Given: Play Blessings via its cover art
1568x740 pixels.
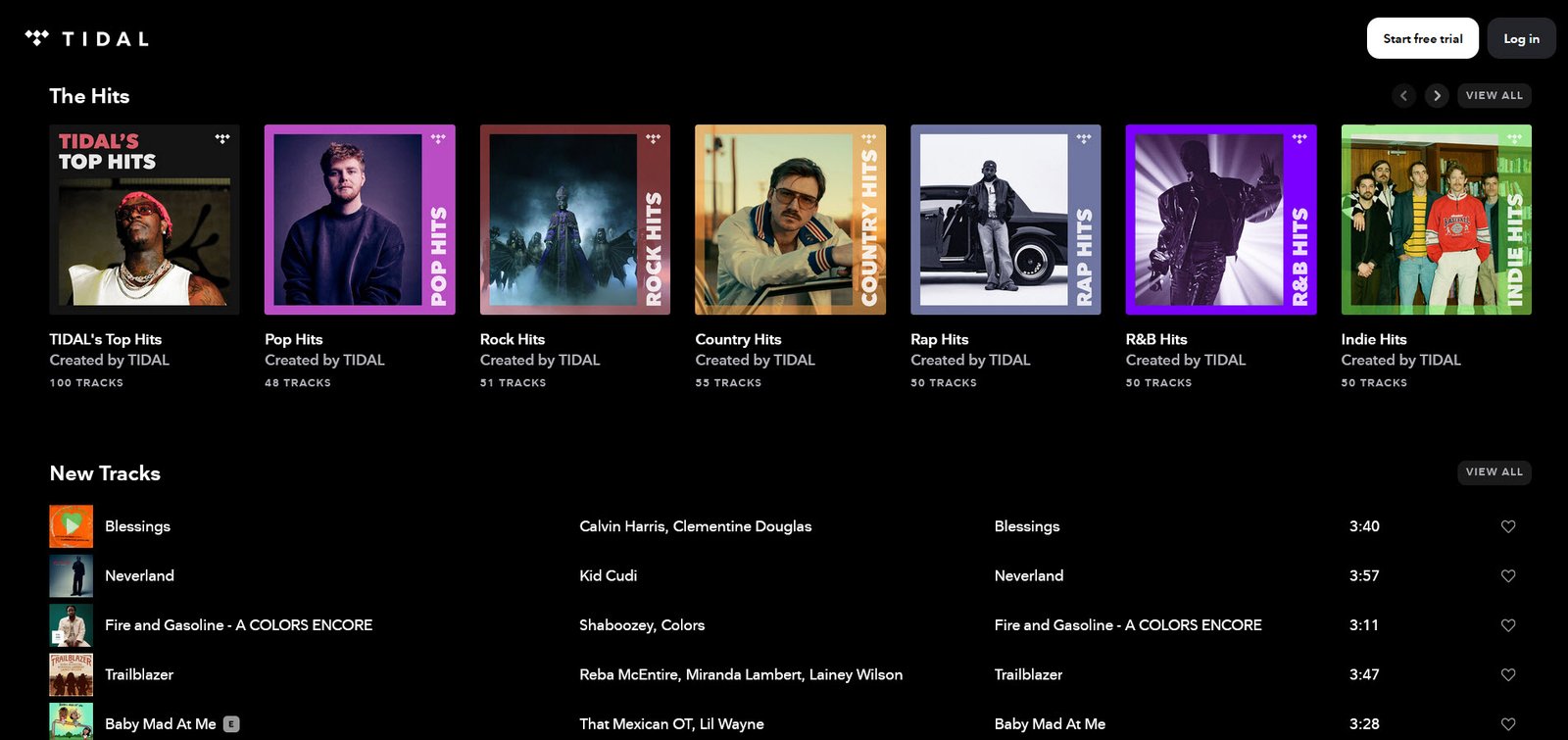Looking at the screenshot, I should pos(72,526).
